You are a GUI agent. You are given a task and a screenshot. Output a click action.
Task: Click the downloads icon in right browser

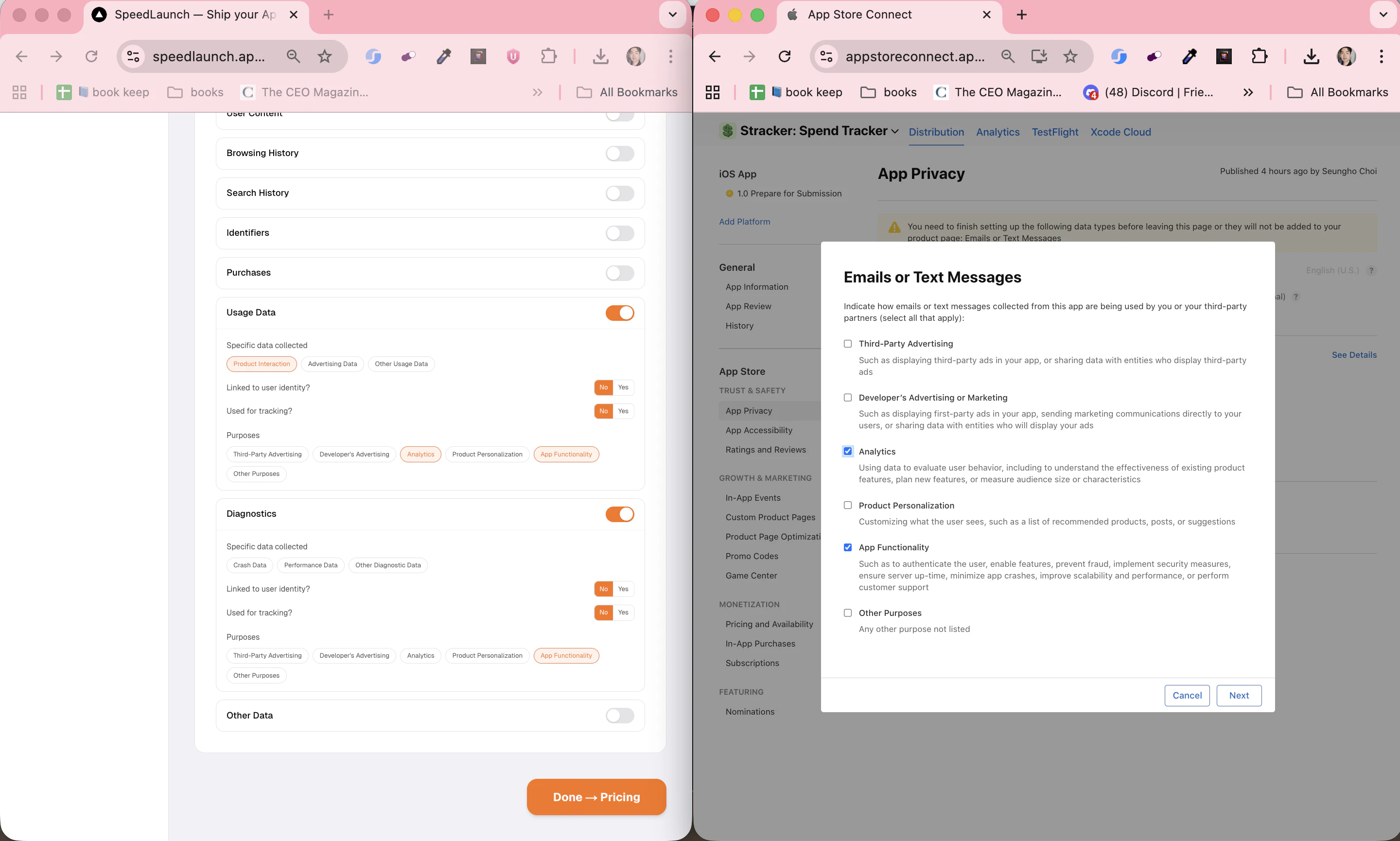point(1311,56)
